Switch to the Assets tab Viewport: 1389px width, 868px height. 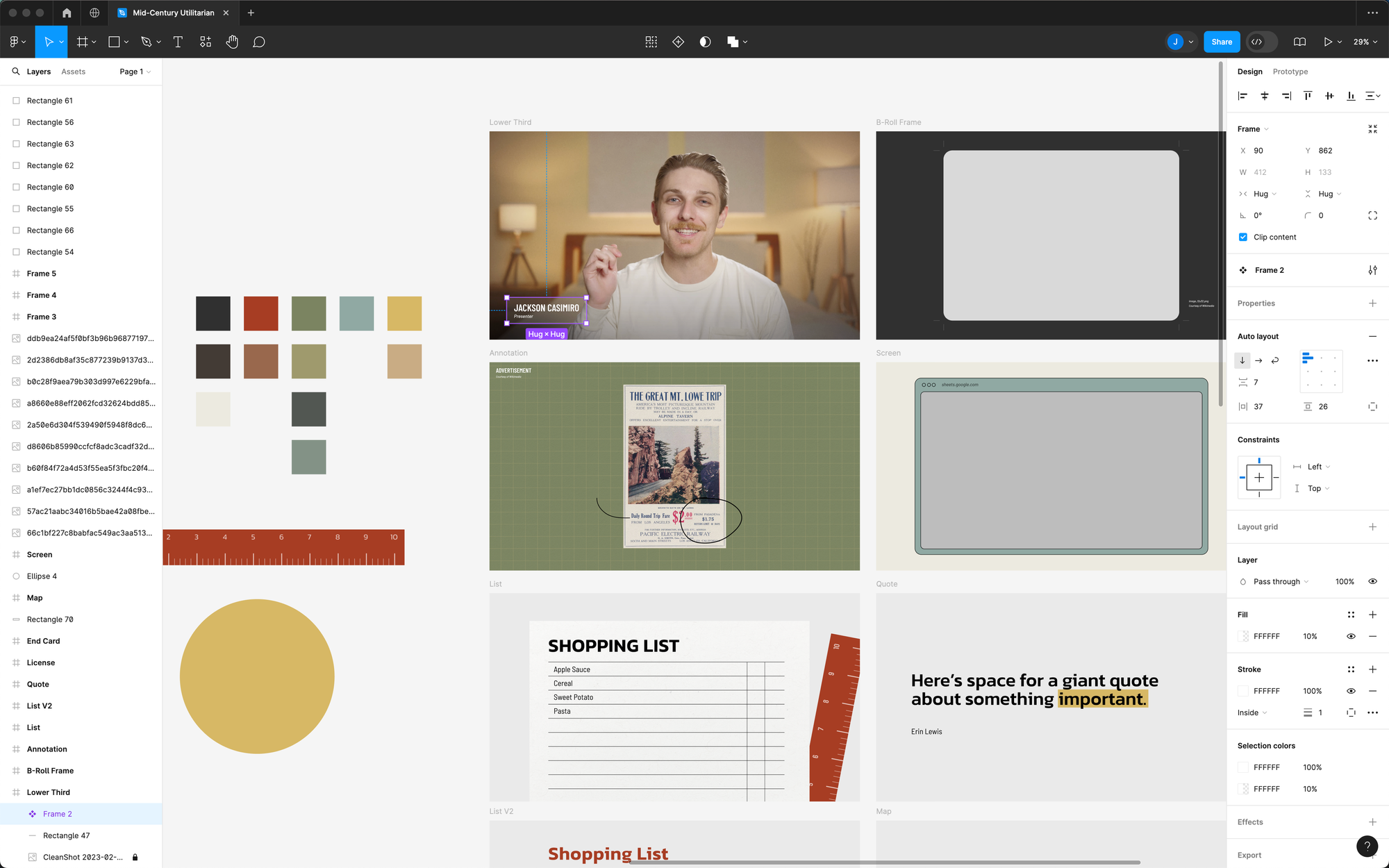73,72
